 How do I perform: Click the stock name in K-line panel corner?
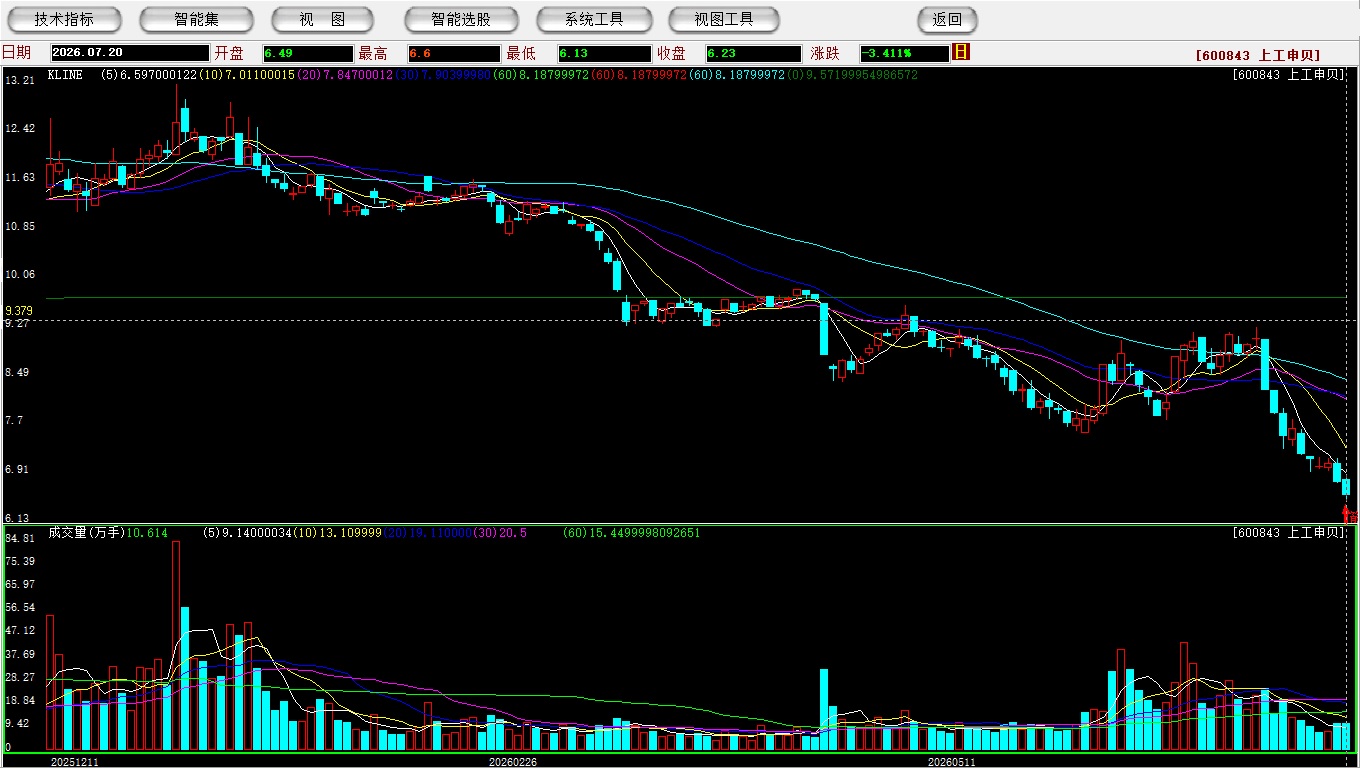coord(1290,75)
